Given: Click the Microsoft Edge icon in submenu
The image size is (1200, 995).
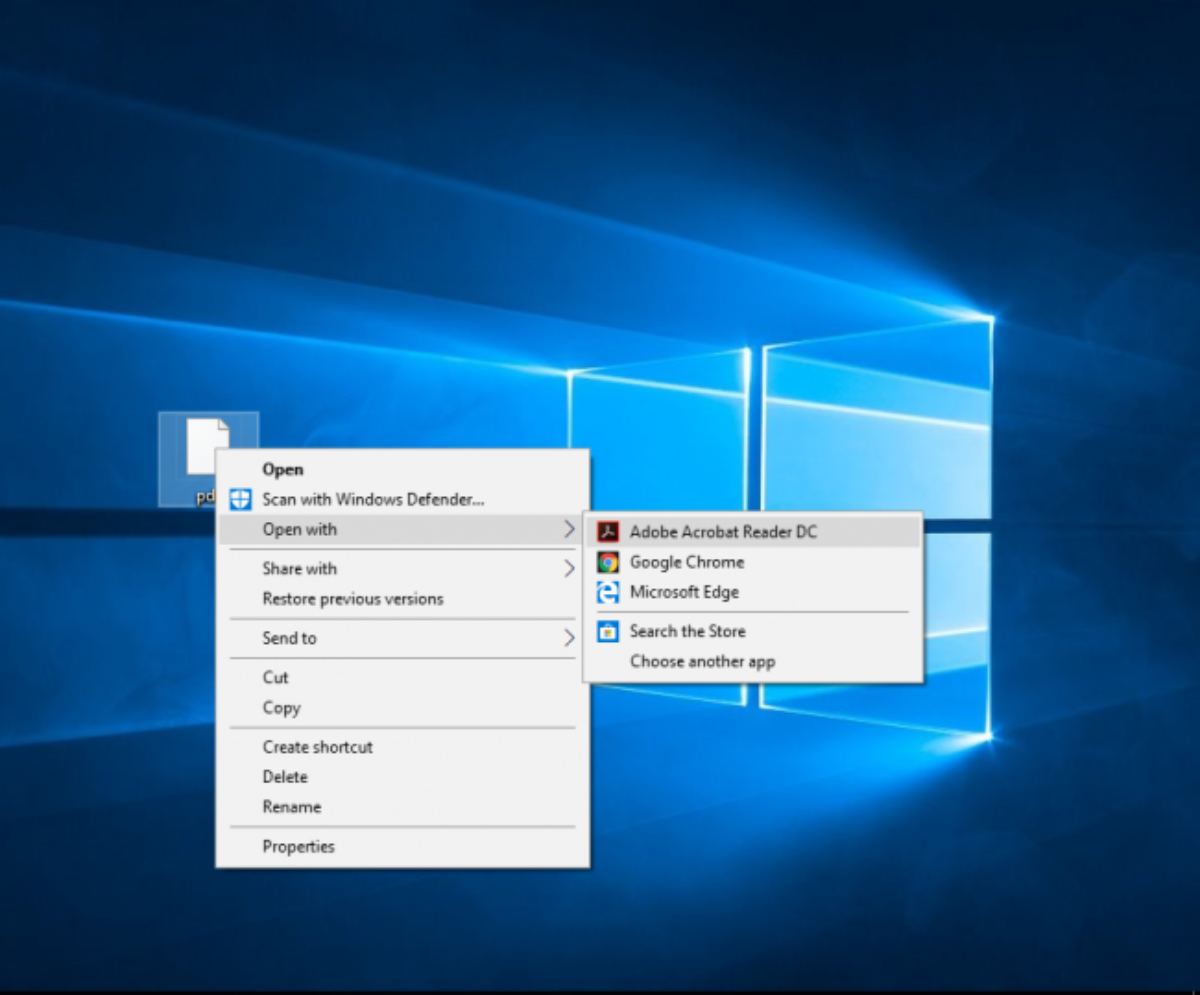Looking at the screenshot, I should pyautogui.click(x=608, y=592).
